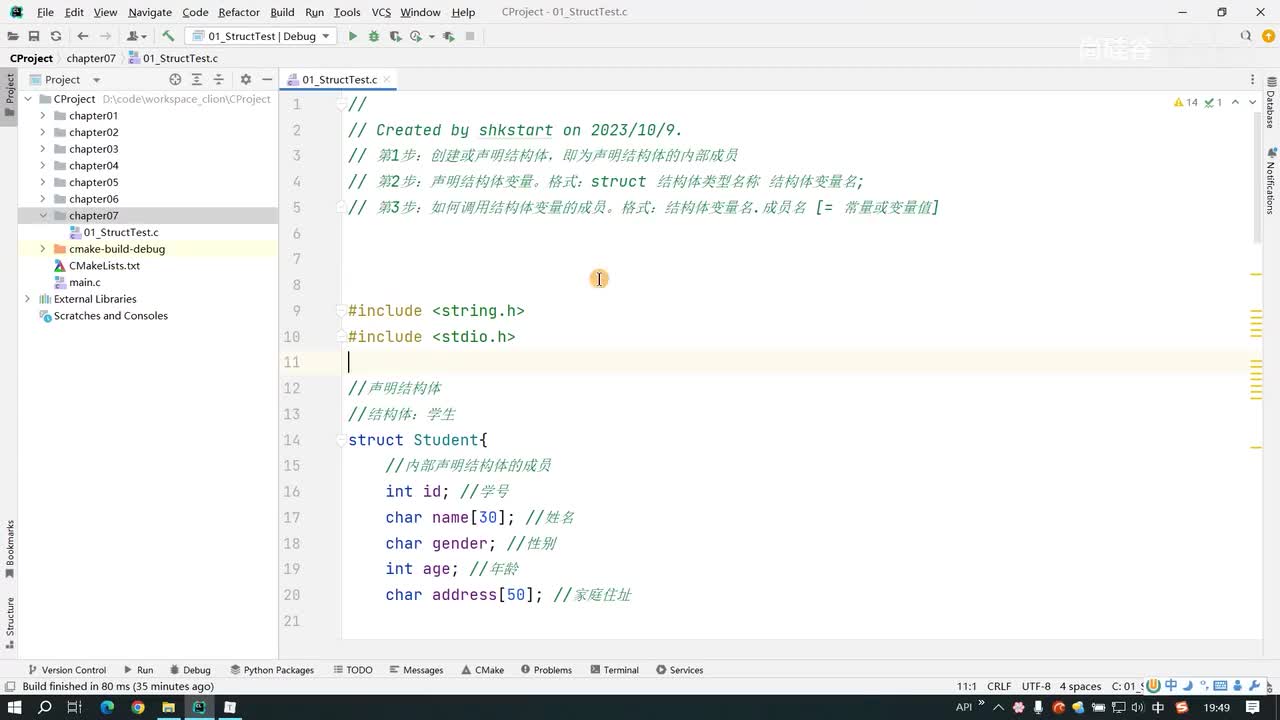1280x720 pixels.
Task: Expand the chapter03 folder
Action: (x=43, y=149)
